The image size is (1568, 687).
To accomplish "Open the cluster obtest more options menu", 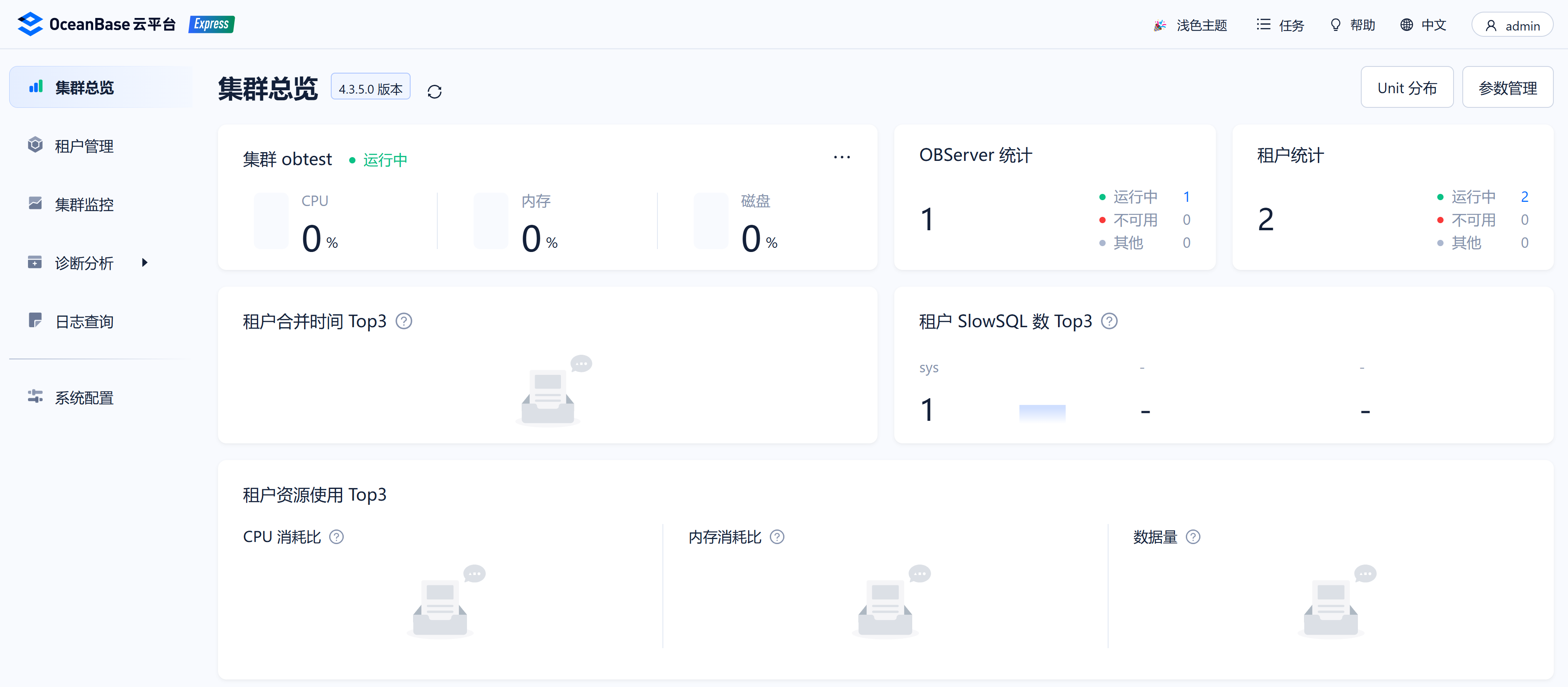I will tap(842, 157).
